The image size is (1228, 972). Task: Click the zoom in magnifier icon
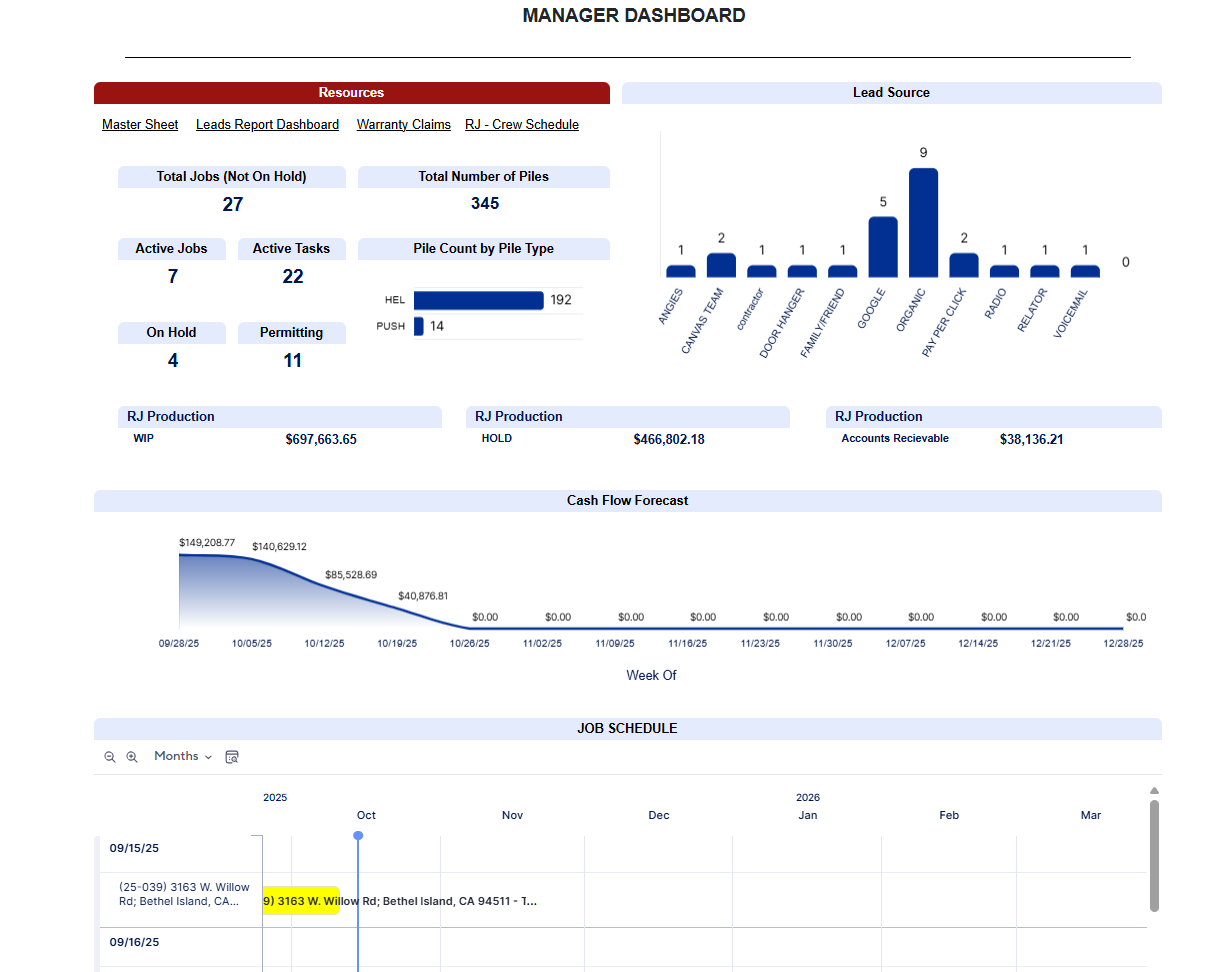click(132, 758)
